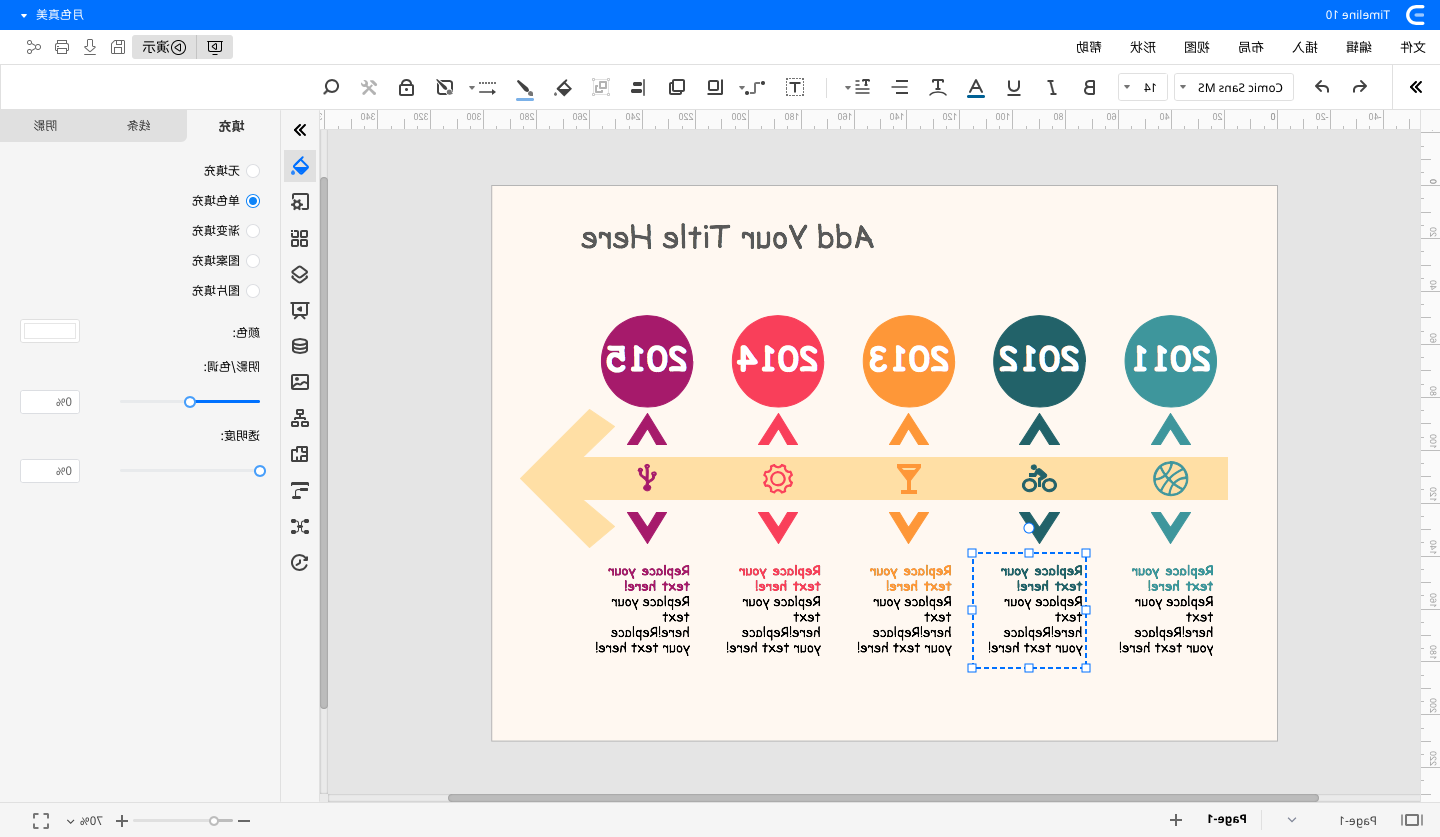This screenshot has width=1440, height=837.
Task: Open the database cylinder panel icon
Action: [299, 346]
